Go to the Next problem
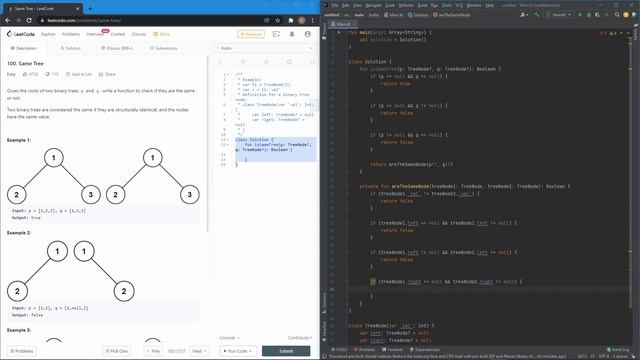The image size is (640, 360). point(199,351)
